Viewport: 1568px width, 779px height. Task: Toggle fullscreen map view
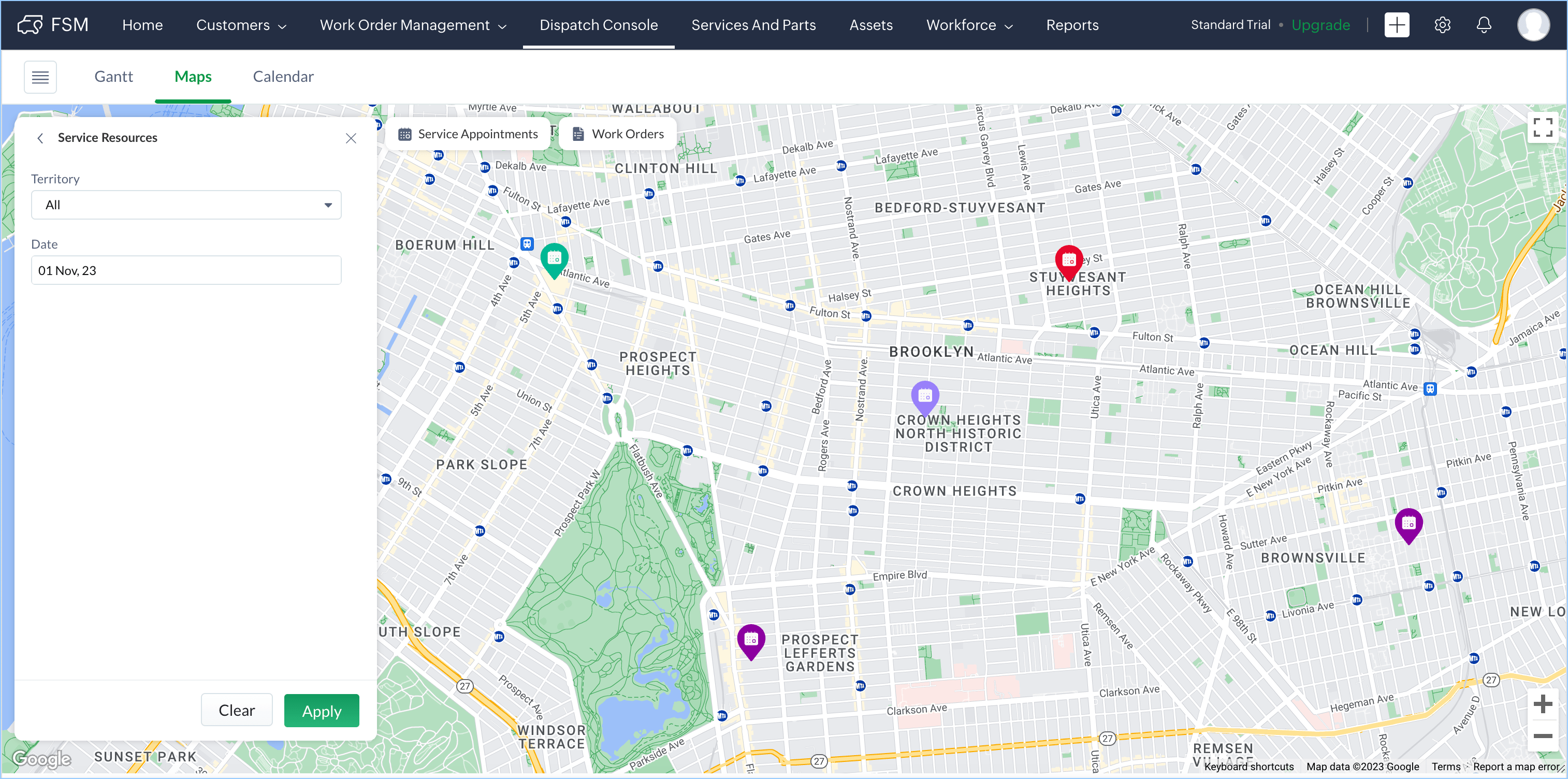[1543, 127]
